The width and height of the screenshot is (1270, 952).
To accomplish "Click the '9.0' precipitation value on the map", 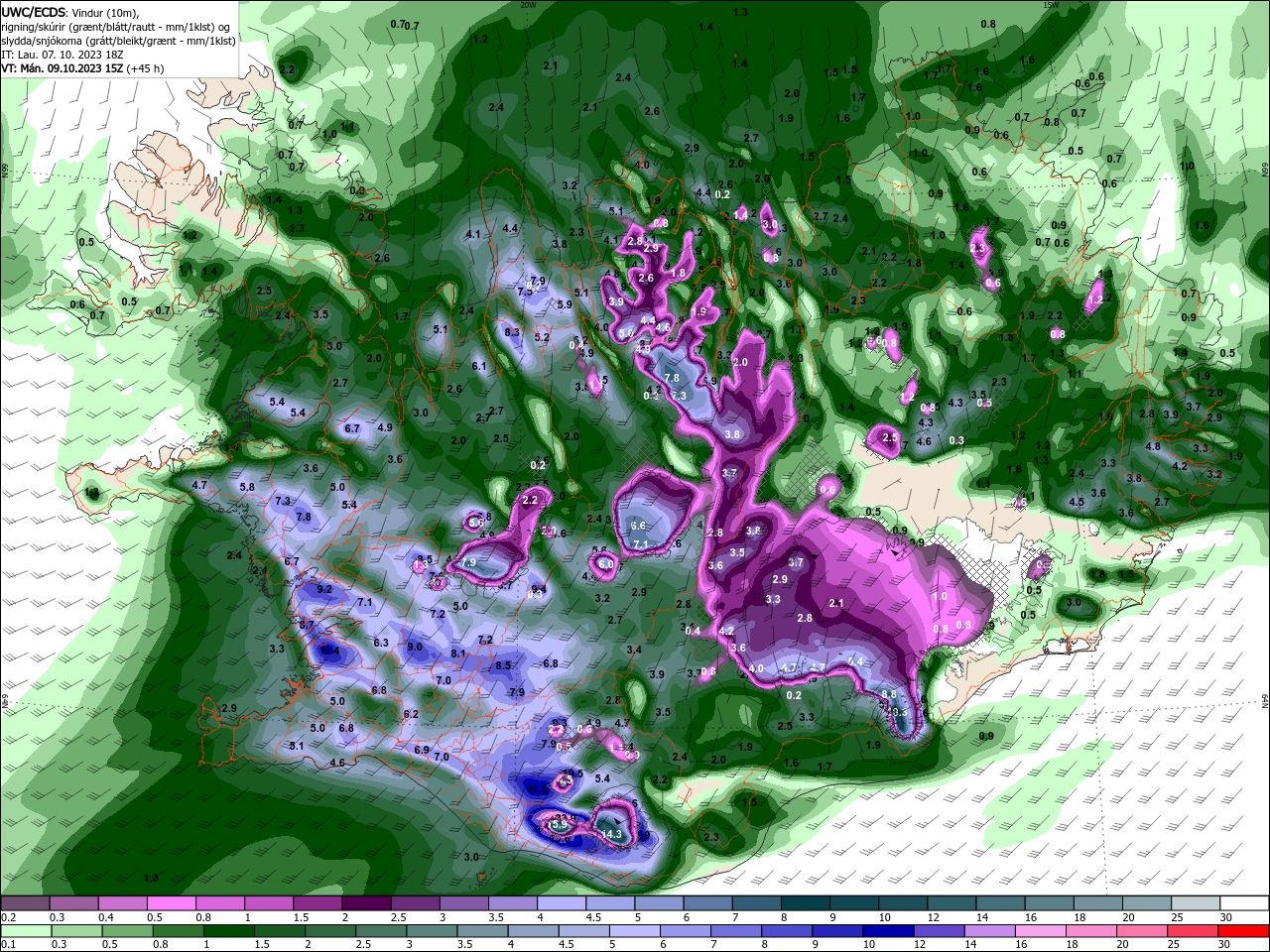I will [415, 647].
